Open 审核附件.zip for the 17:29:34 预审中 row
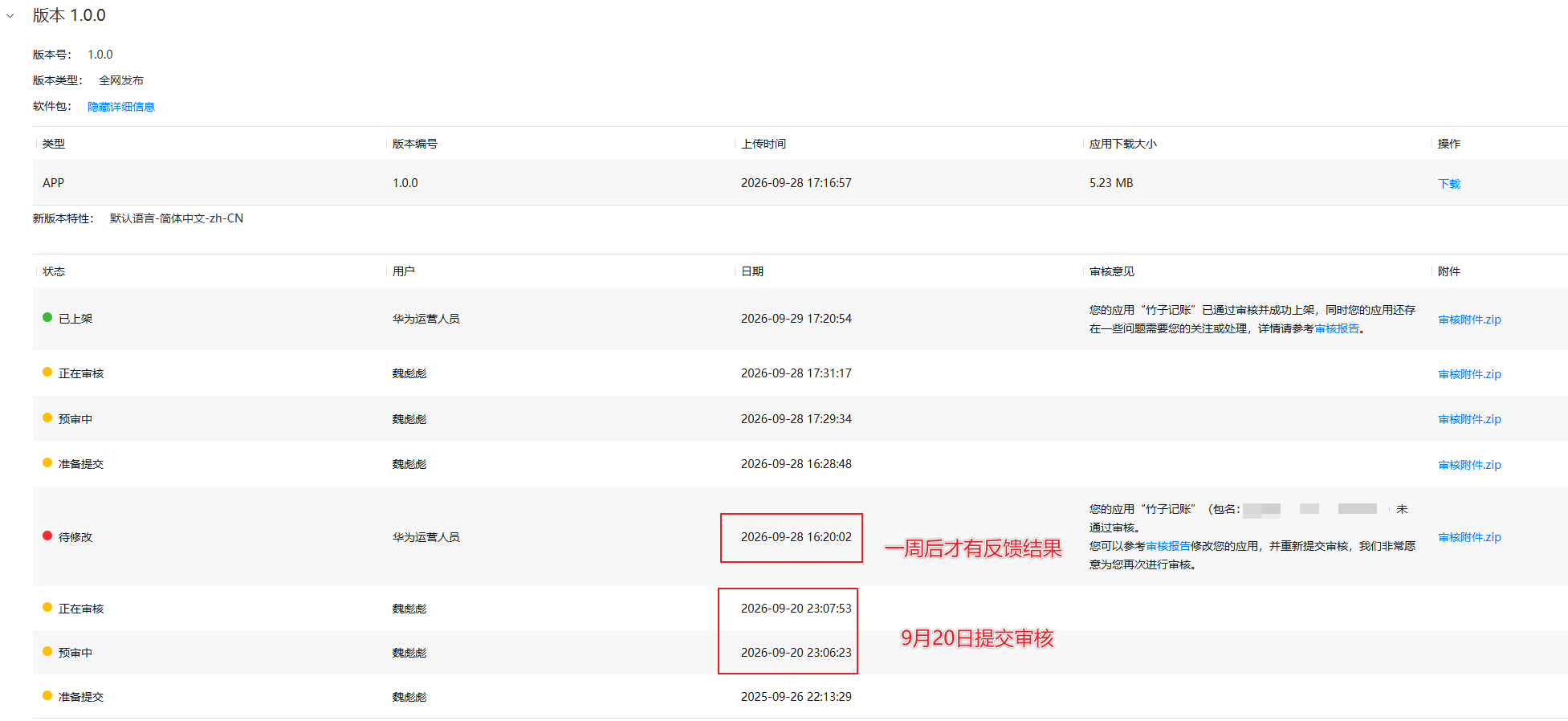 1469,419
